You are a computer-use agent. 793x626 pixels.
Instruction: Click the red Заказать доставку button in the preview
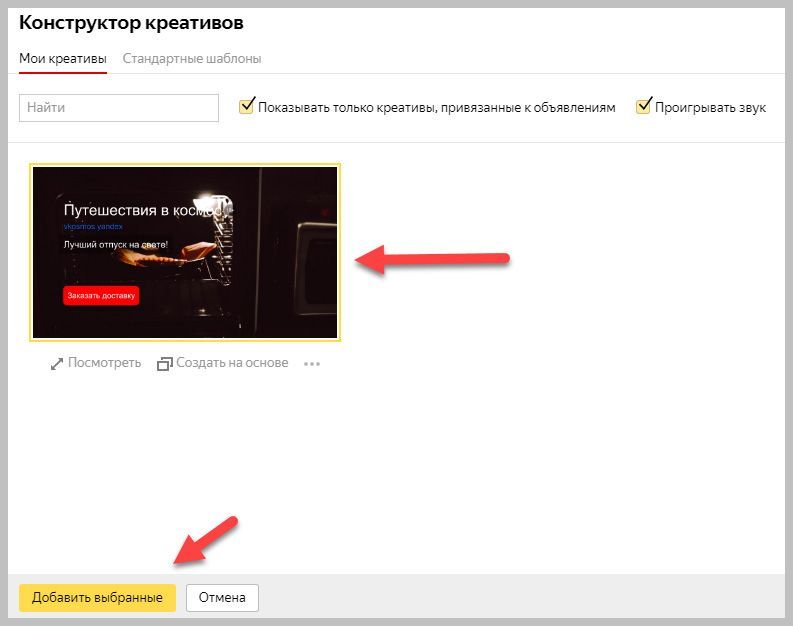[x=101, y=295]
